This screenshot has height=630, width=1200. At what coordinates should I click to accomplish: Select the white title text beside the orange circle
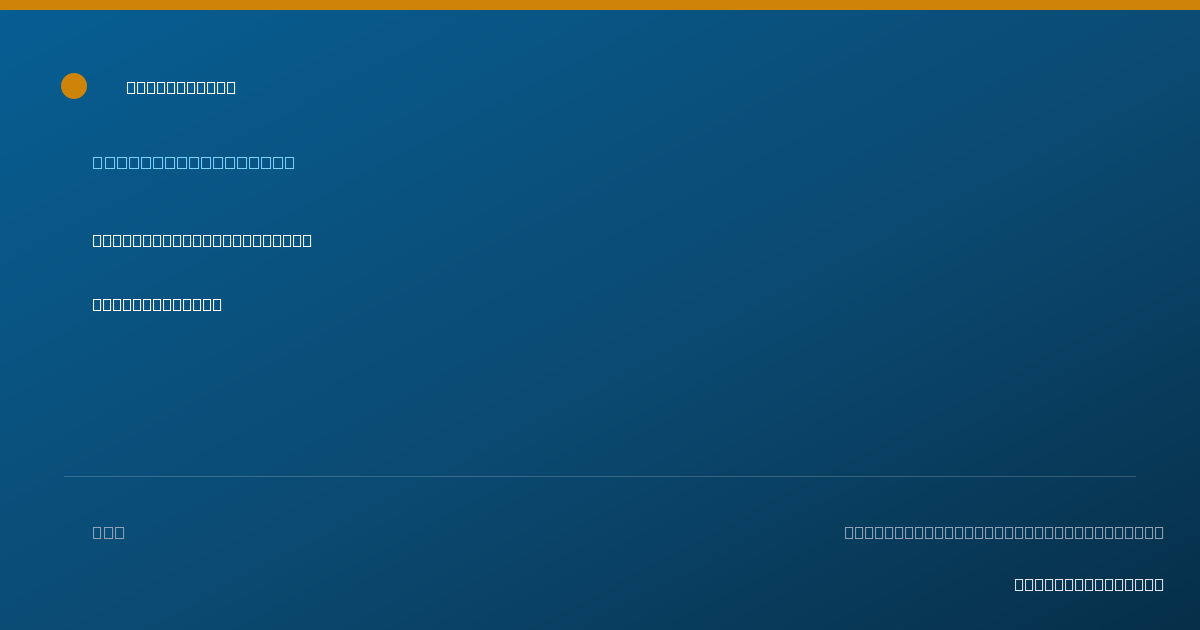click(181, 87)
